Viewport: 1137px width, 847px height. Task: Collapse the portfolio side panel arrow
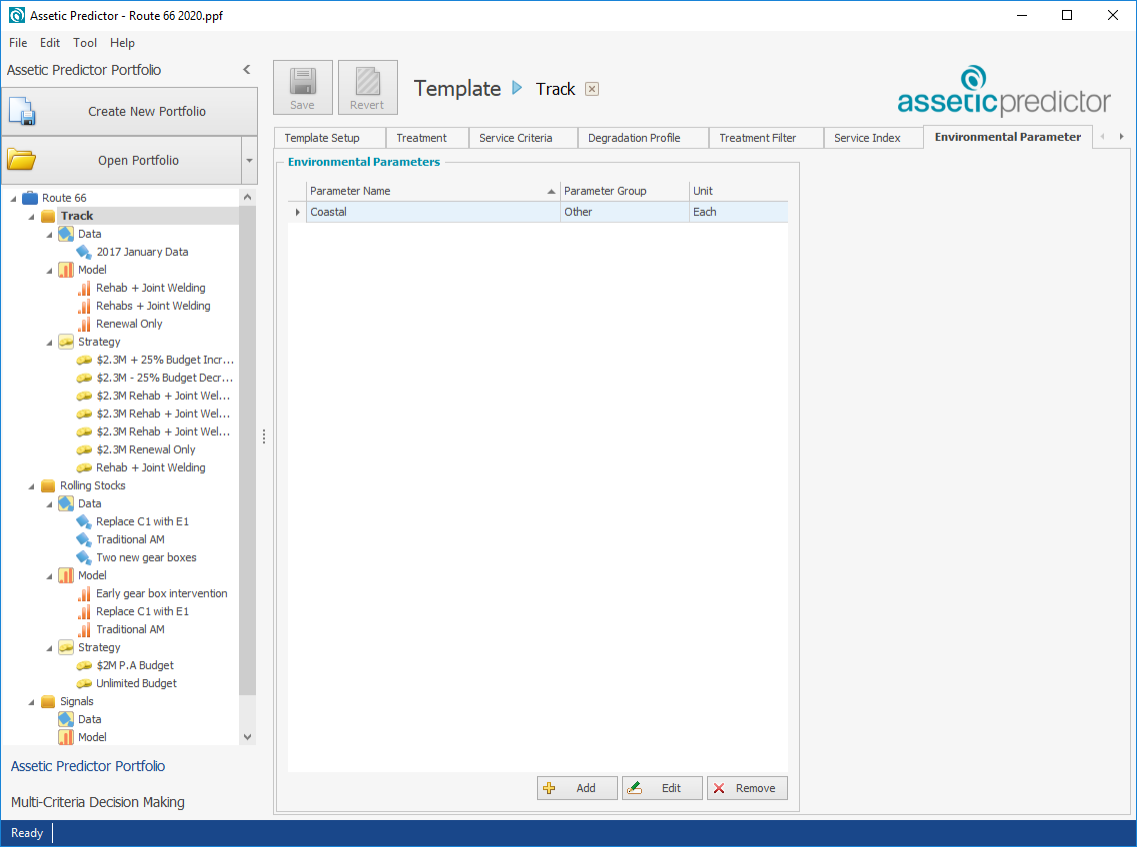[247, 70]
